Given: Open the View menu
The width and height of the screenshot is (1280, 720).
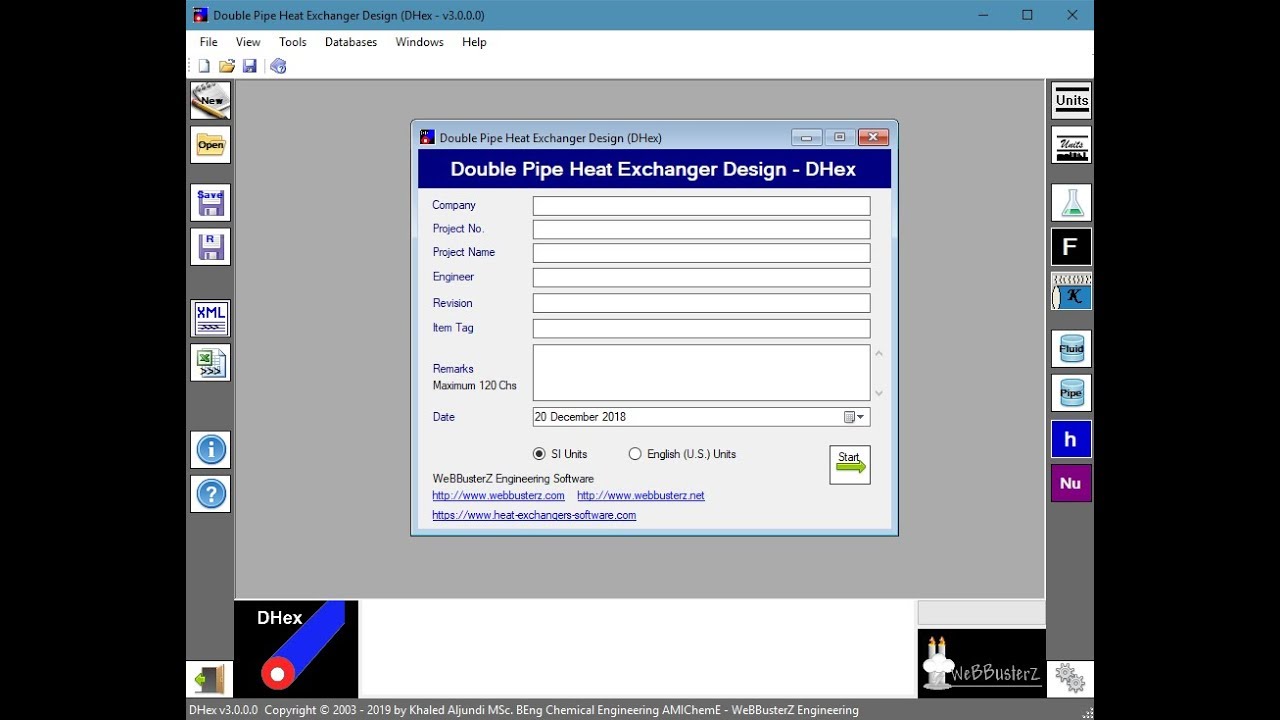Looking at the screenshot, I should coord(248,42).
